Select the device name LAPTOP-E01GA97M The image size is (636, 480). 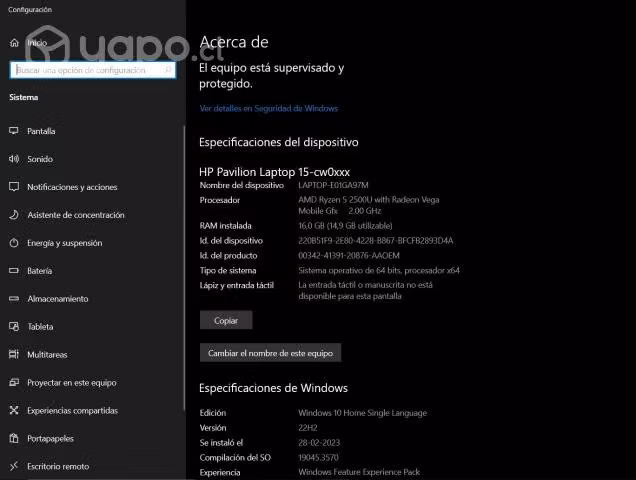point(333,185)
